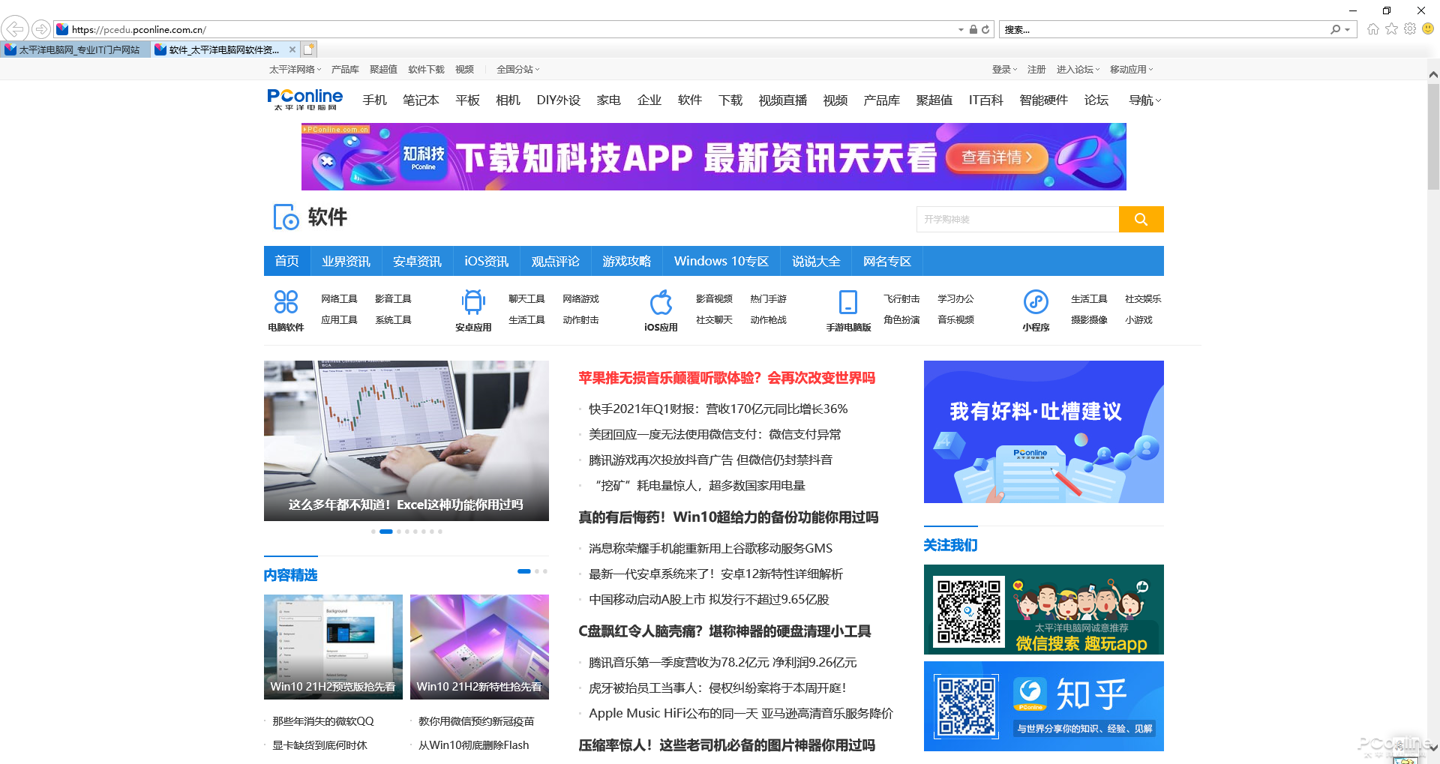Viewport: 1440px width, 764px height.
Task: Open favorites star icon
Action: tap(1391, 29)
